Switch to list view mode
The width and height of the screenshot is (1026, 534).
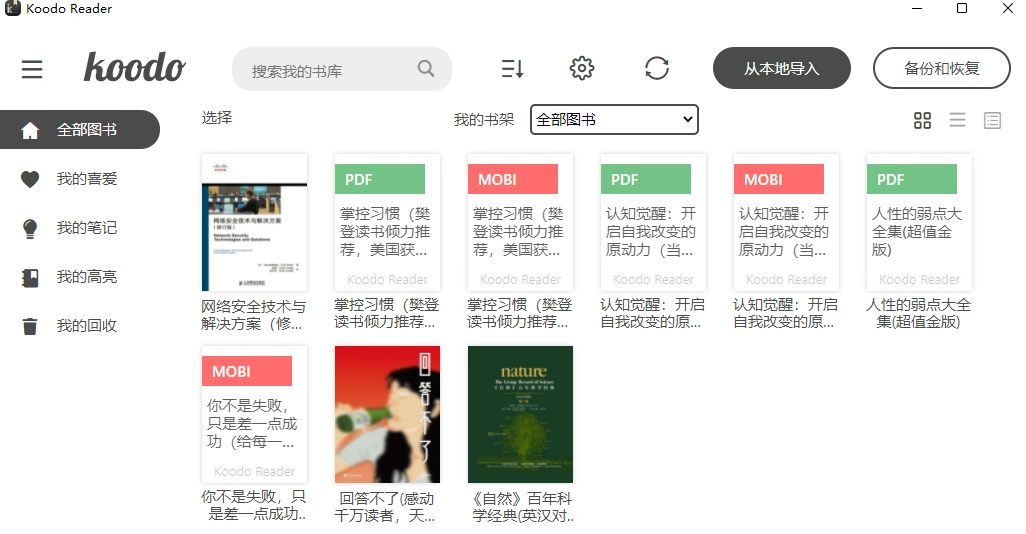[x=957, y=121]
